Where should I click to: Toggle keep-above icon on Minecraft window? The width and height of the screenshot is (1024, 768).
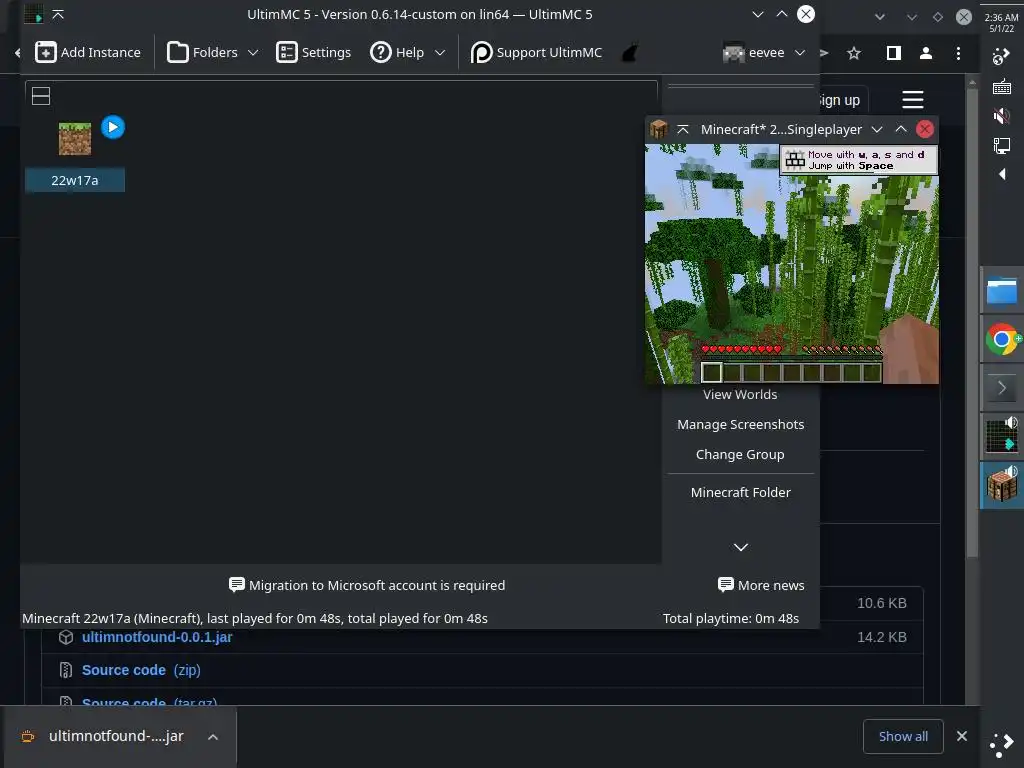682,129
